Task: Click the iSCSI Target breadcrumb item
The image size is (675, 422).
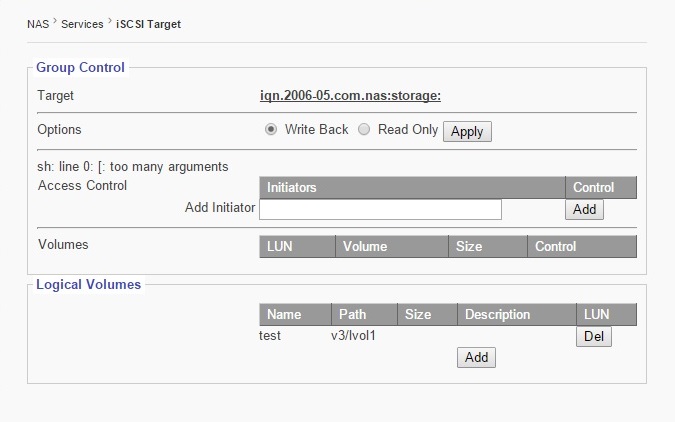Action: (149, 23)
